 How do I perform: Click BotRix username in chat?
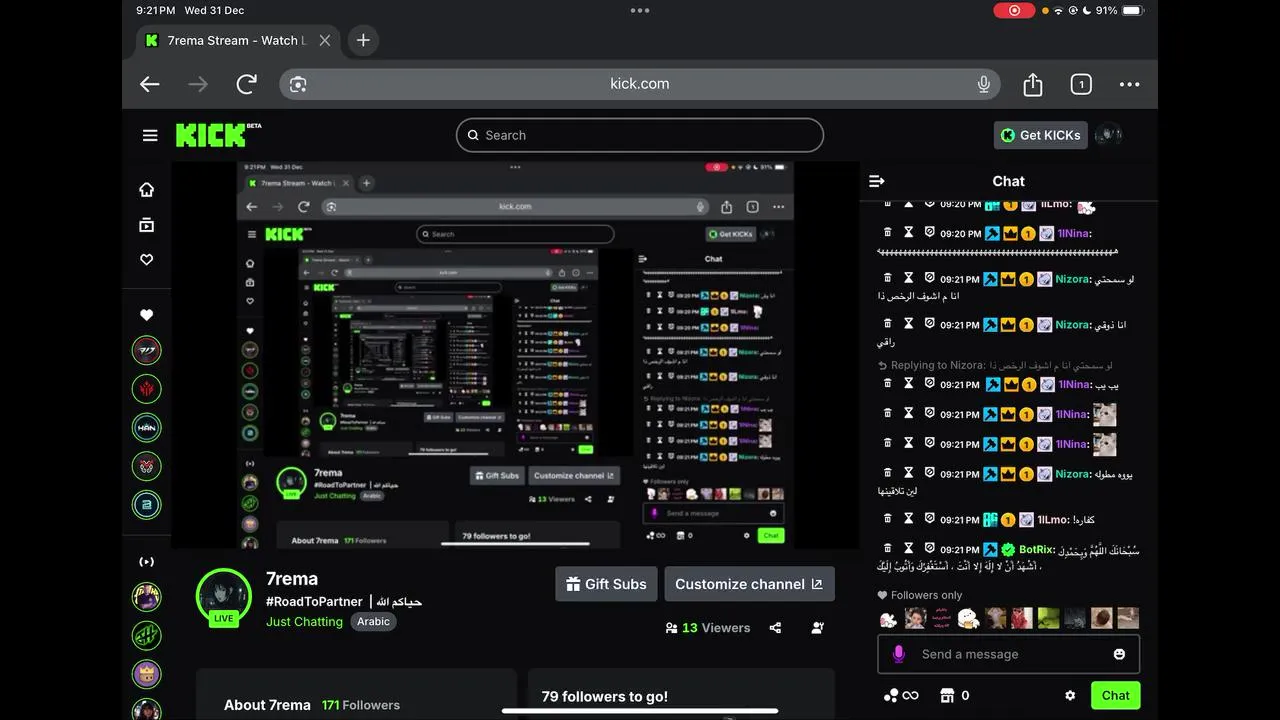(1036, 549)
